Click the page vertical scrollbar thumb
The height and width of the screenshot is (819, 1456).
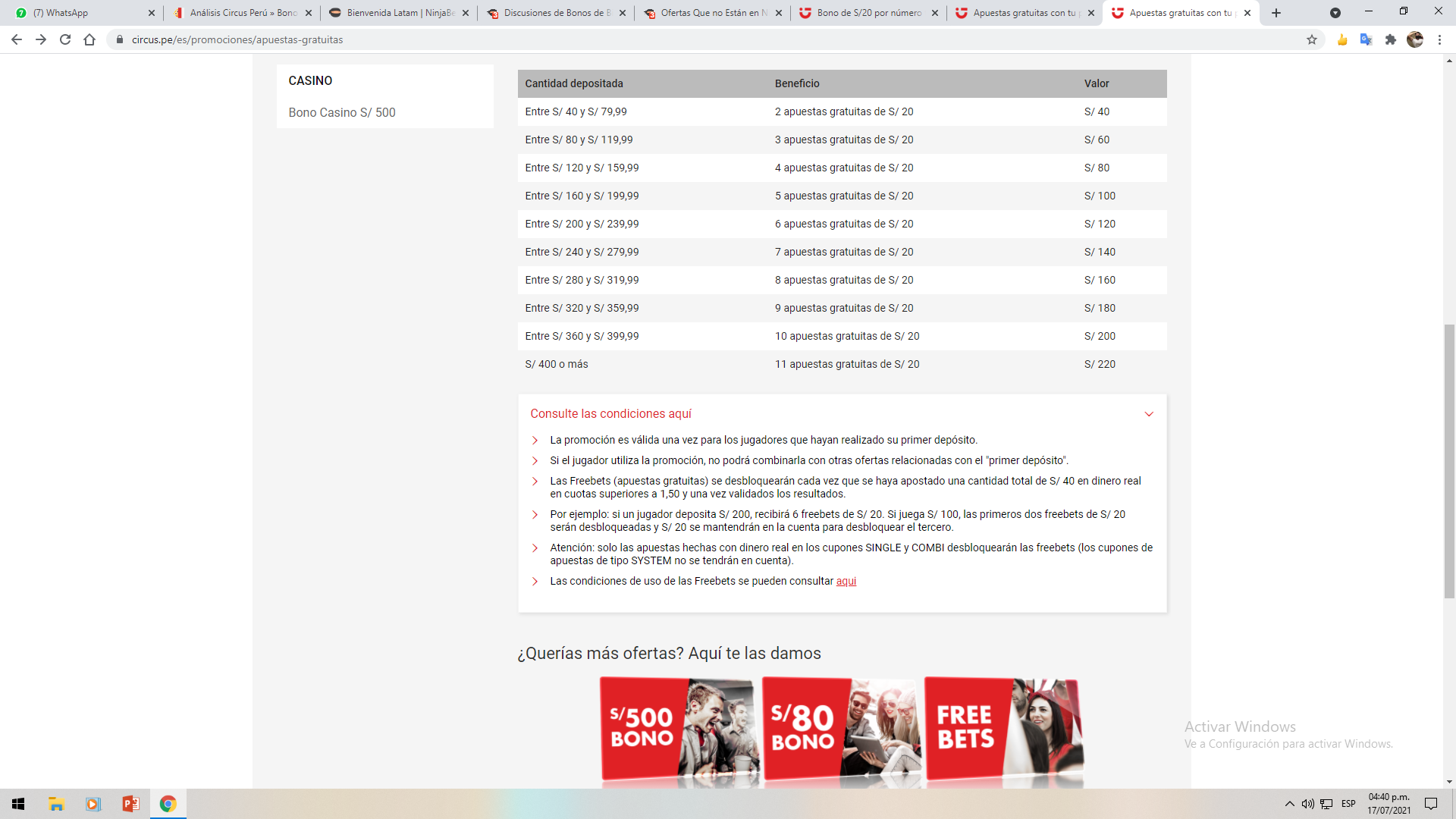[1449, 461]
